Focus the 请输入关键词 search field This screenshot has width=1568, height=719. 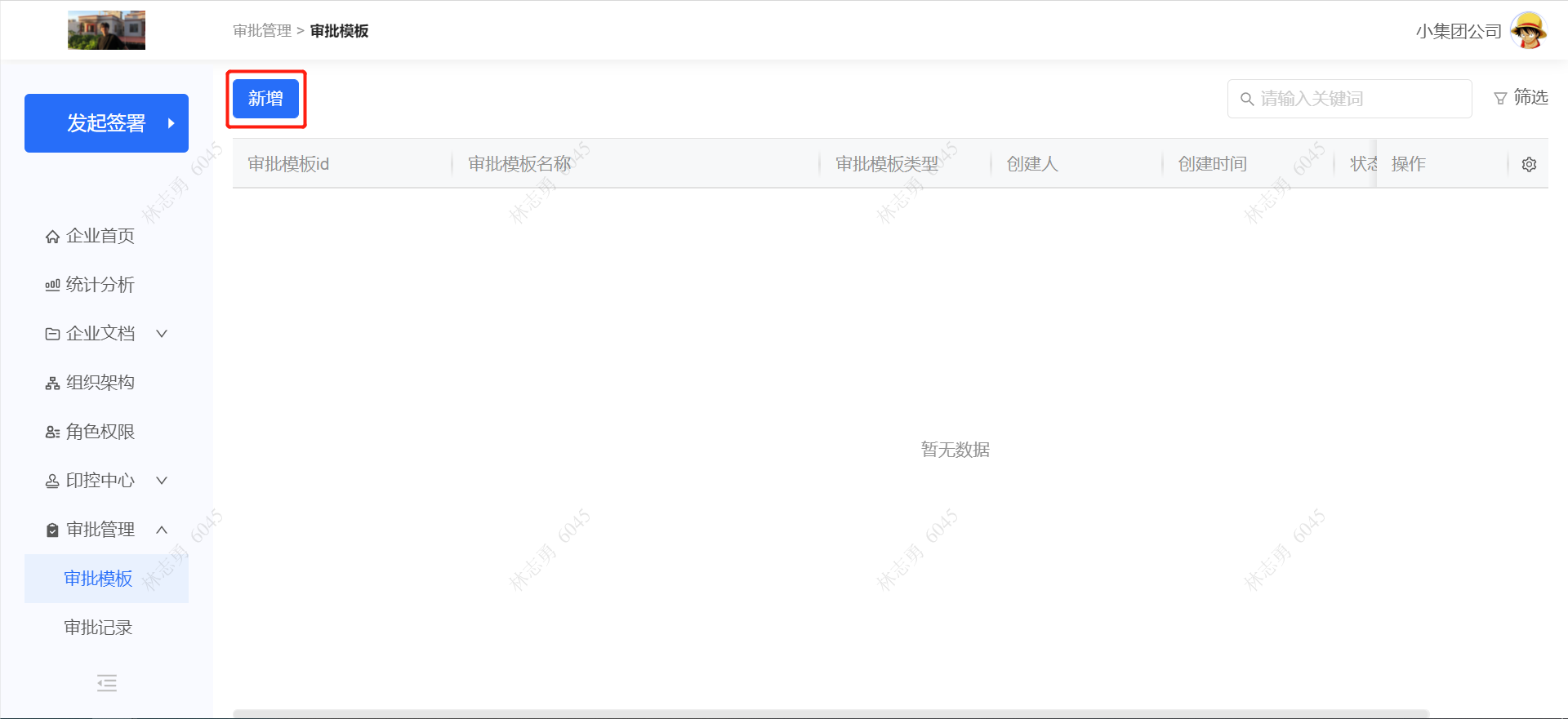pyautogui.click(x=1349, y=99)
